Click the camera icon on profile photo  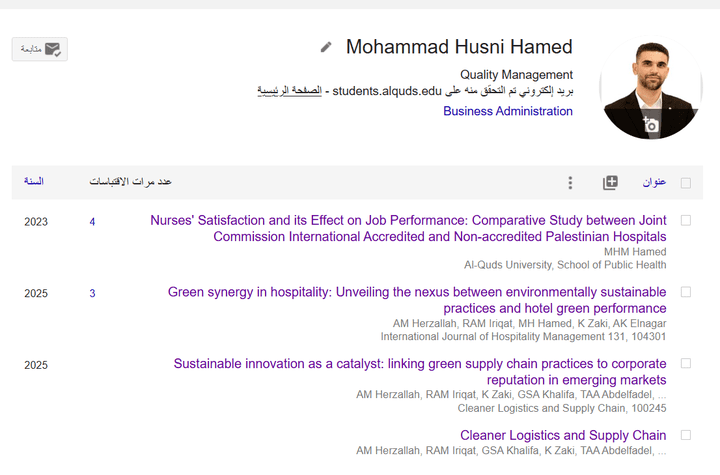coord(651,125)
